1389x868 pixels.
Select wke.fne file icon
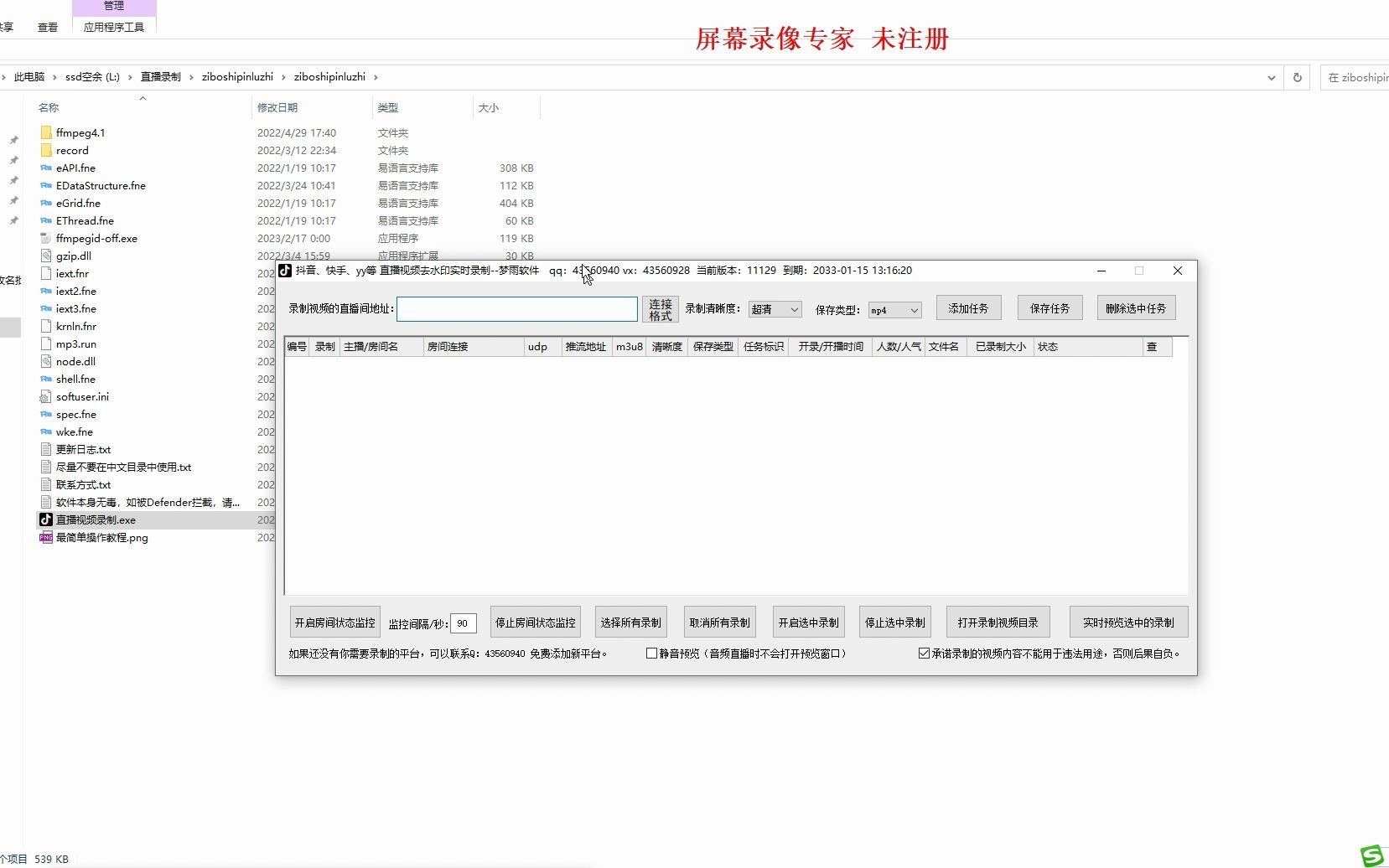(x=46, y=431)
